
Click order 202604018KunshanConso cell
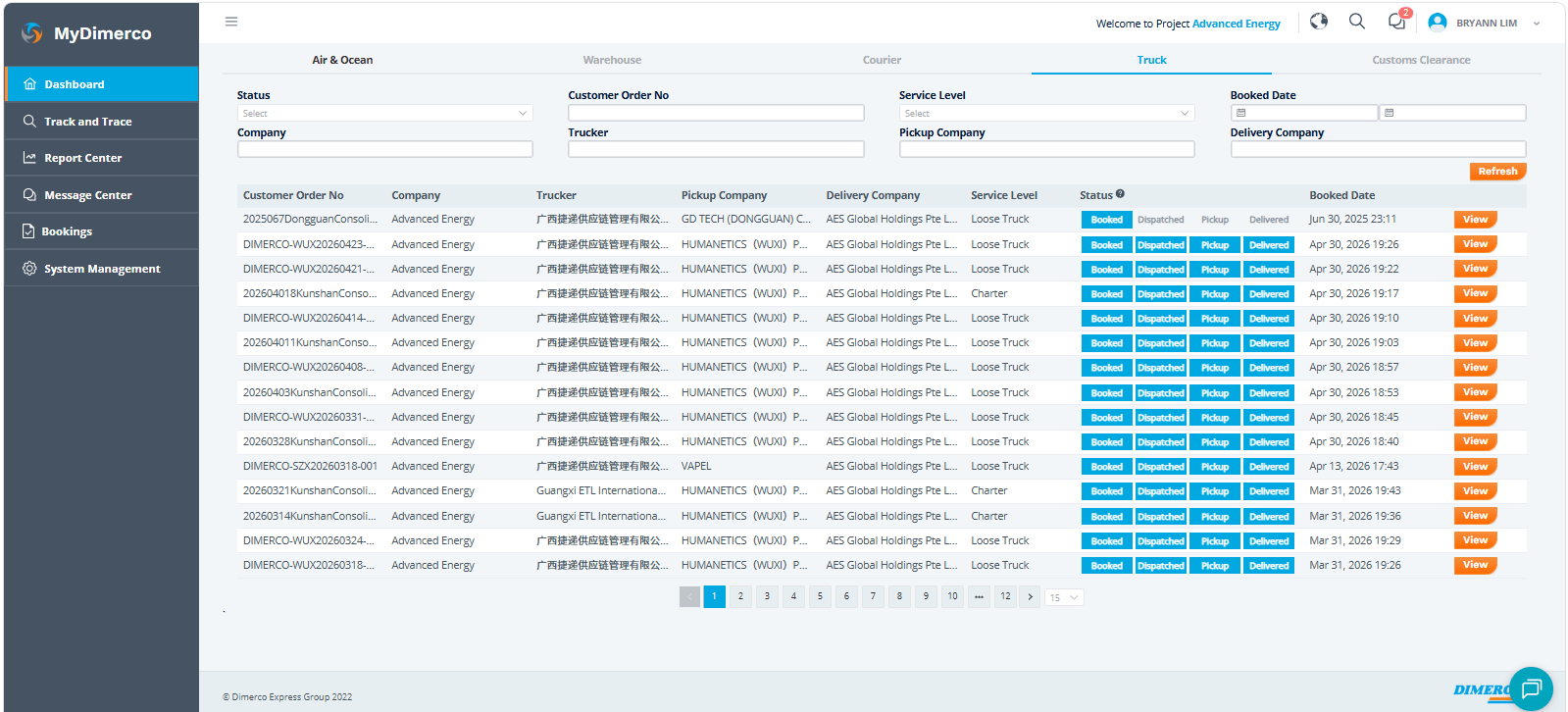[310, 293]
